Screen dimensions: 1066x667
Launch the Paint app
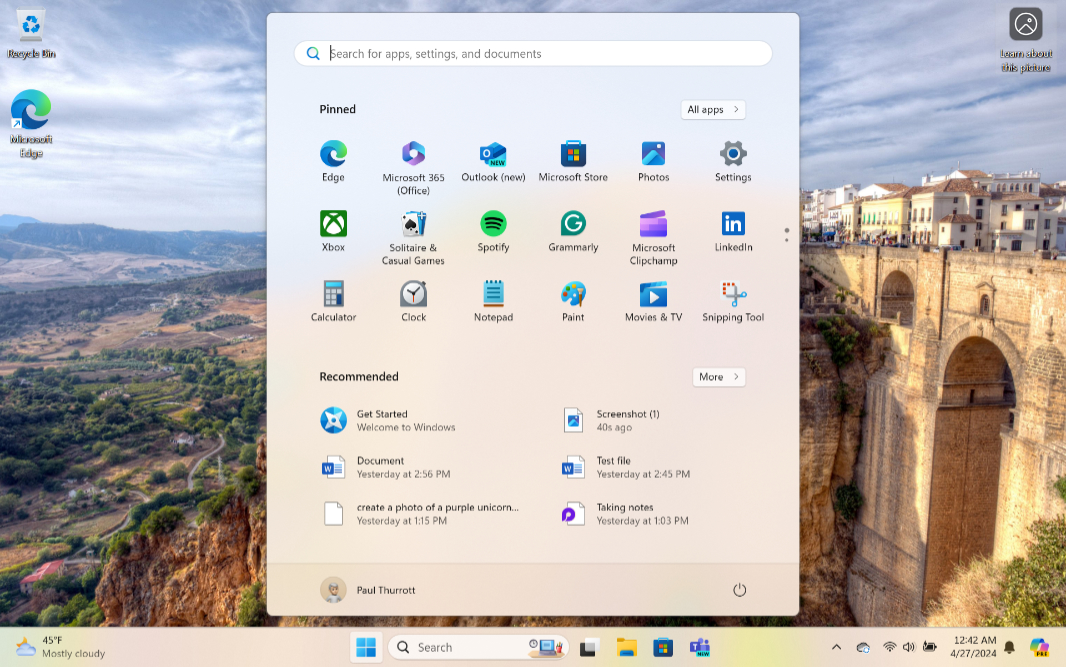coord(573,293)
